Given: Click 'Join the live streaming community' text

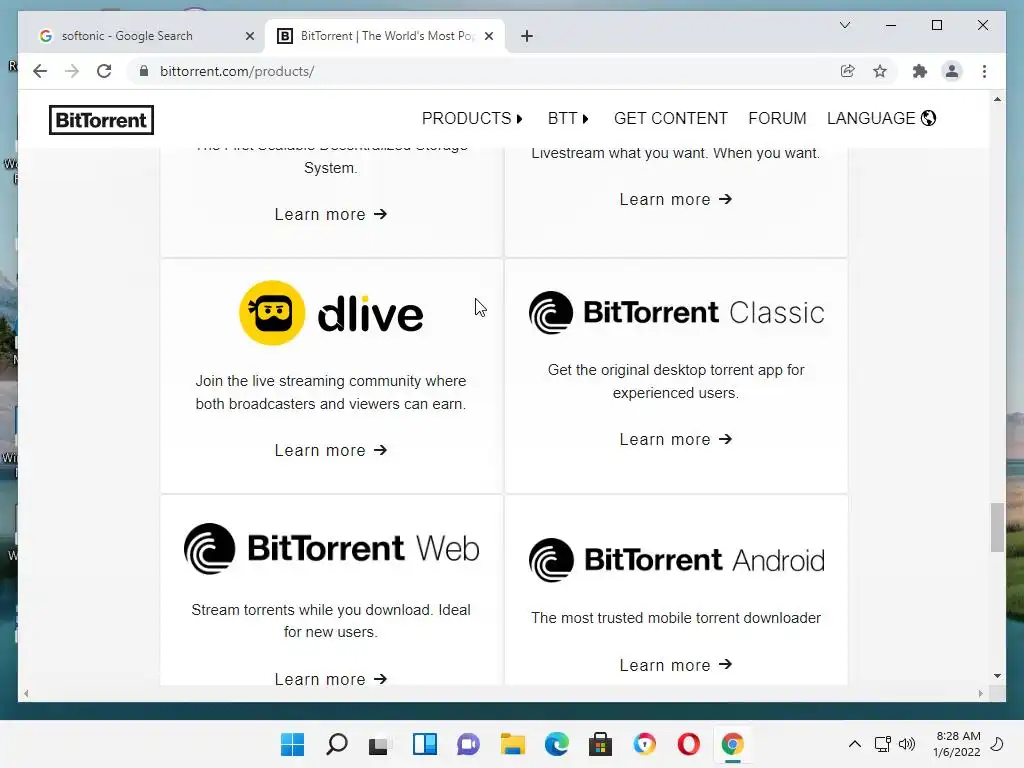Looking at the screenshot, I should coord(330,392).
